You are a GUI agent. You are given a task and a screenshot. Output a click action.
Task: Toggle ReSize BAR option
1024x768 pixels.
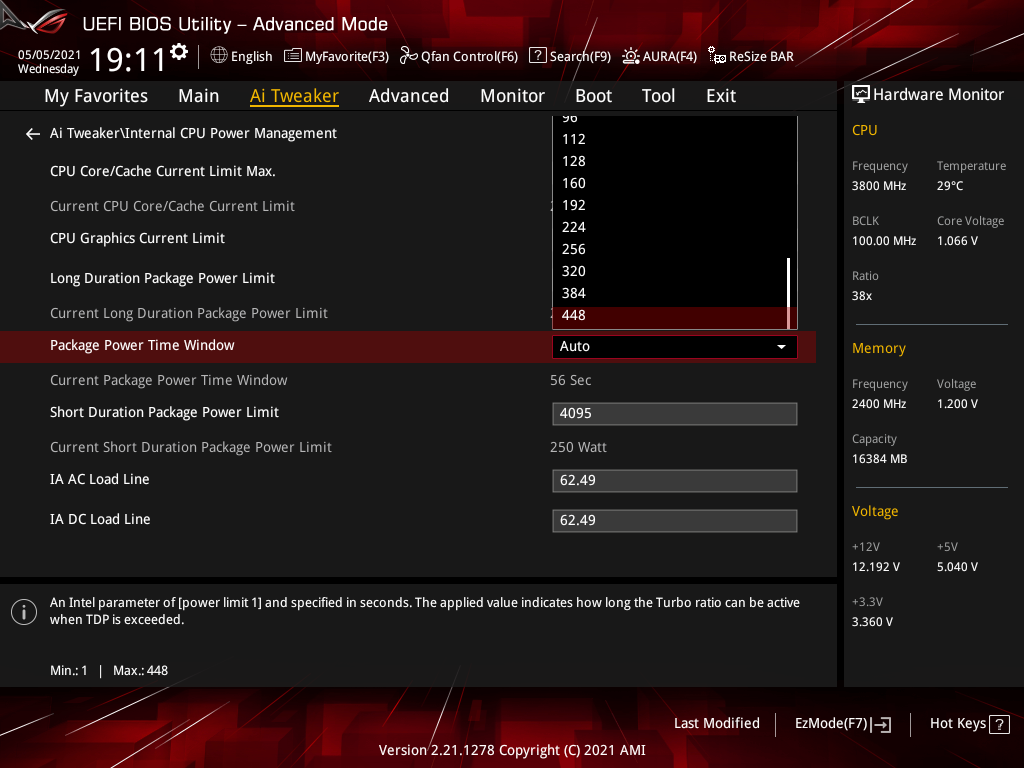750,56
